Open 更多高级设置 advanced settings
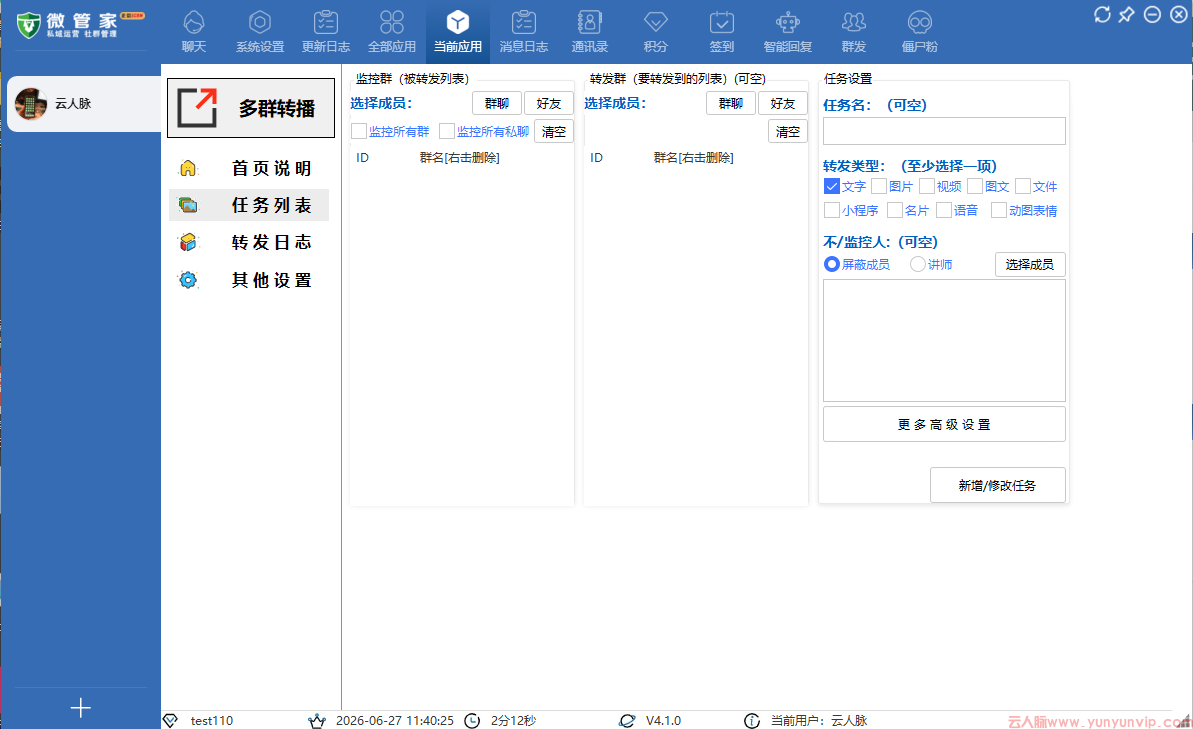The width and height of the screenshot is (1193, 729). tap(944, 424)
